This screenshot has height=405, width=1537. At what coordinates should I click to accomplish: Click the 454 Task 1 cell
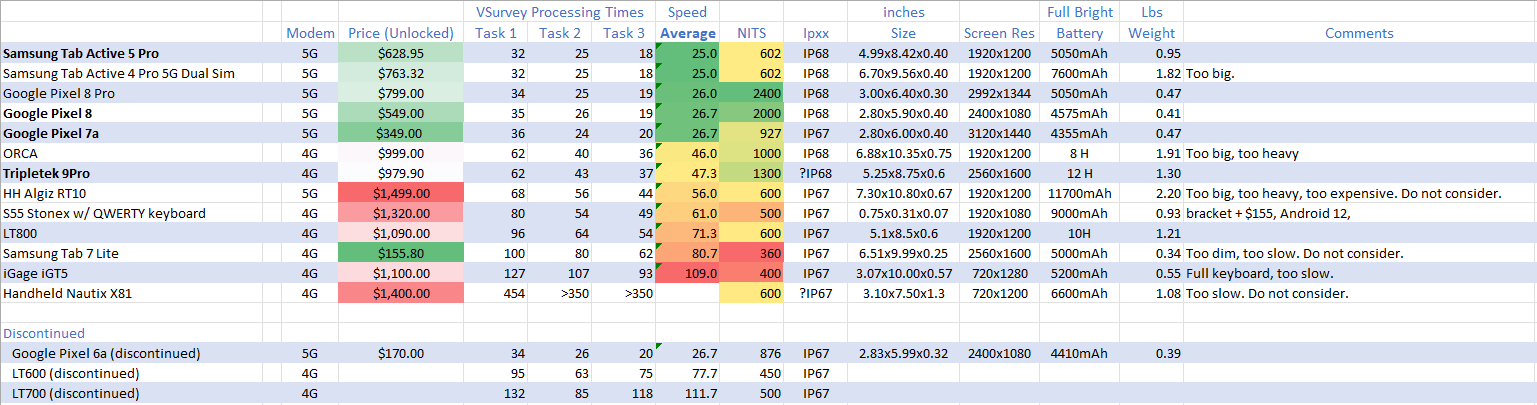point(498,293)
